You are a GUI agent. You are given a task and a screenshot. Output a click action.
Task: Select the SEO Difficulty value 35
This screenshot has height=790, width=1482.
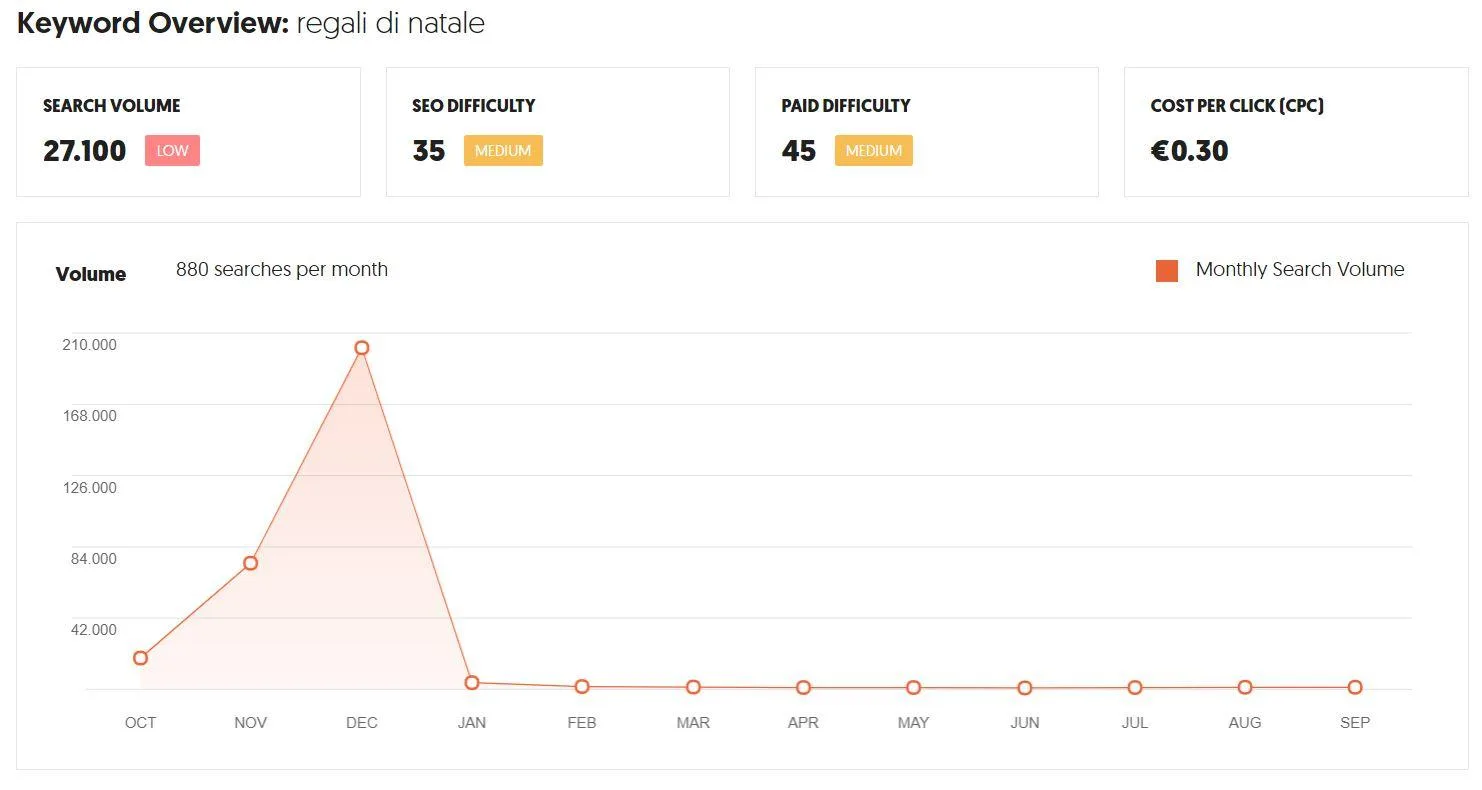(429, 151)
